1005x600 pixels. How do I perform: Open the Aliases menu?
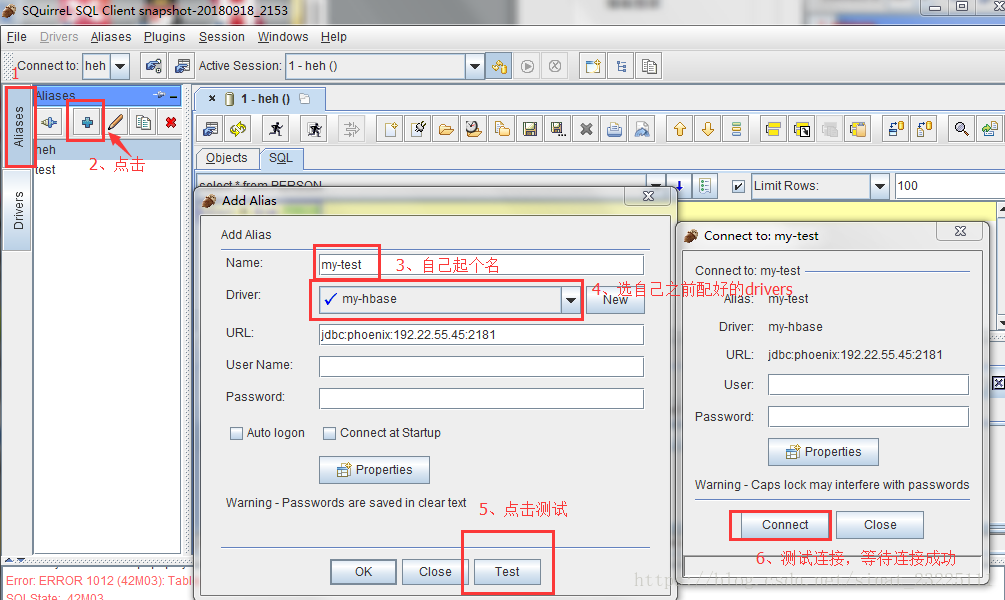pos(111,37)
